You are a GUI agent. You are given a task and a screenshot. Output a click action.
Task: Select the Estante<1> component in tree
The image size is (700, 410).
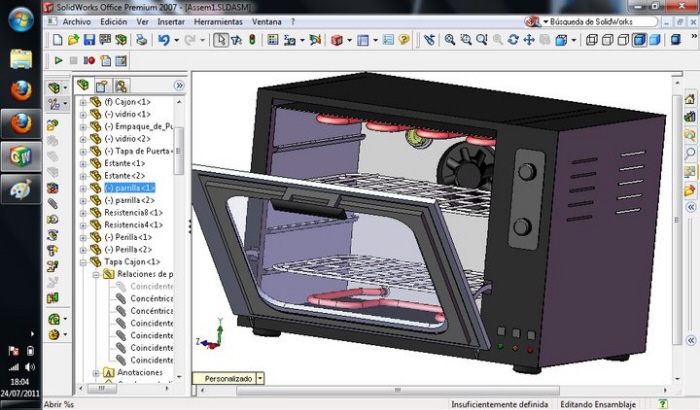pyautogui.click(x=125, y=163)
